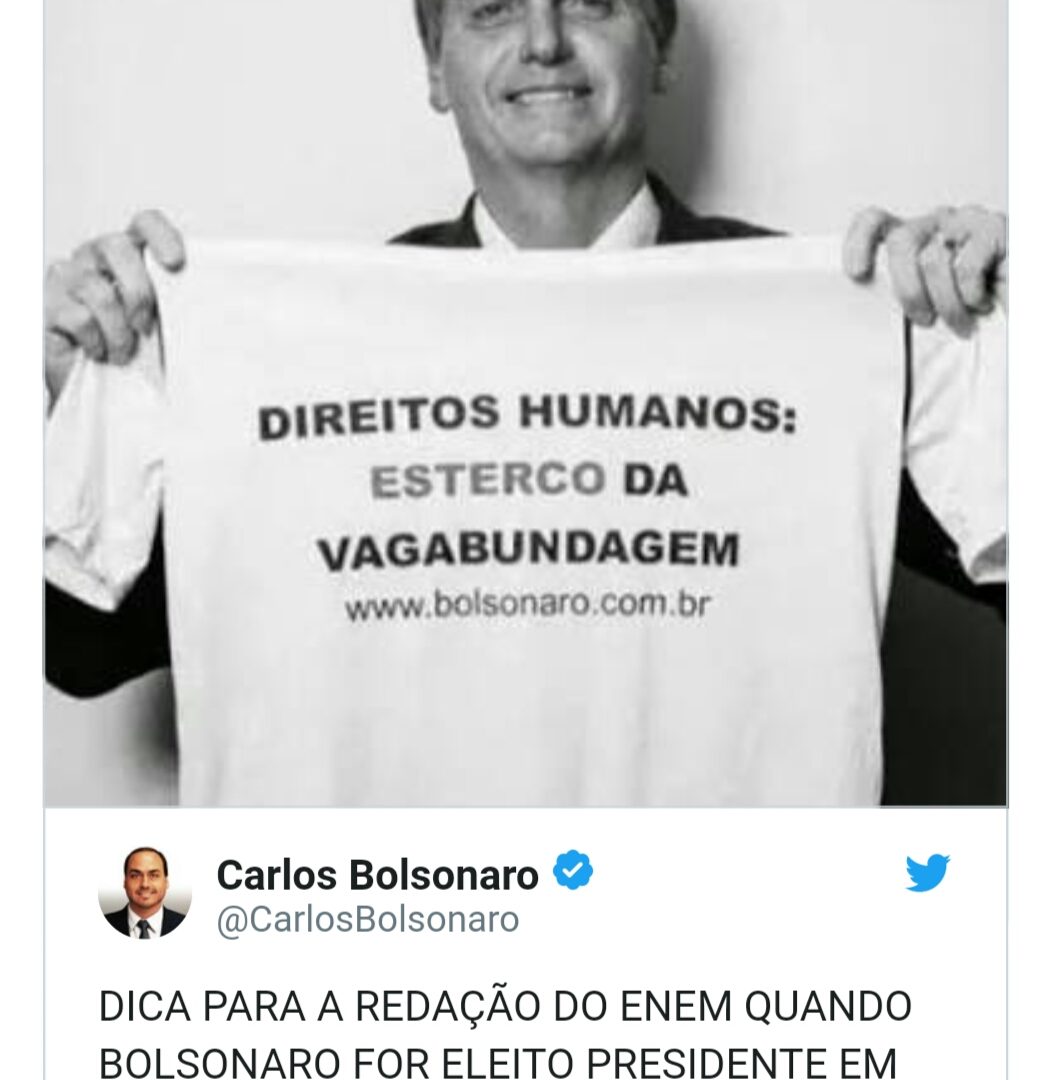Click the VAGABUNDAGEM word on the shirt

528,550
